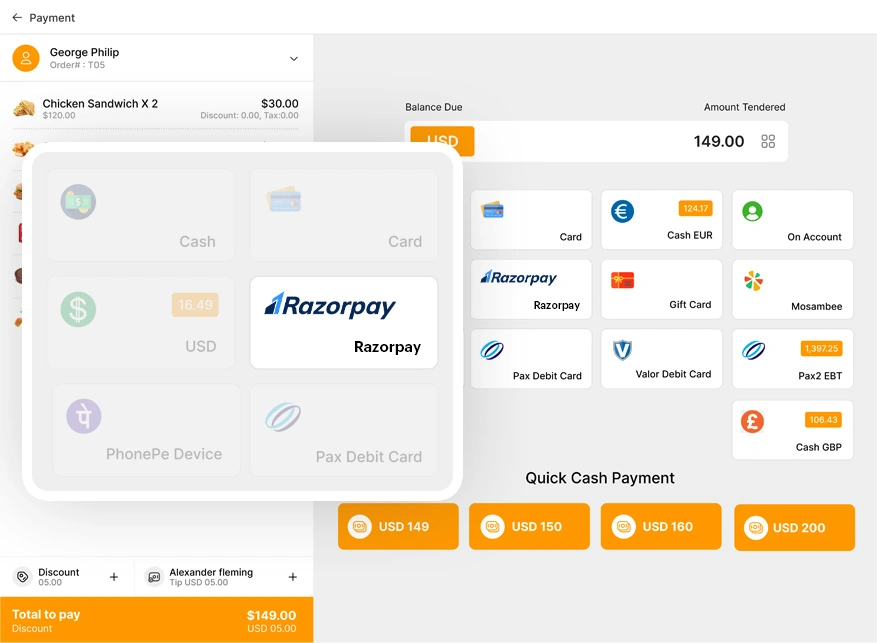Click the $30.00 item price

[x=280, y=103]
